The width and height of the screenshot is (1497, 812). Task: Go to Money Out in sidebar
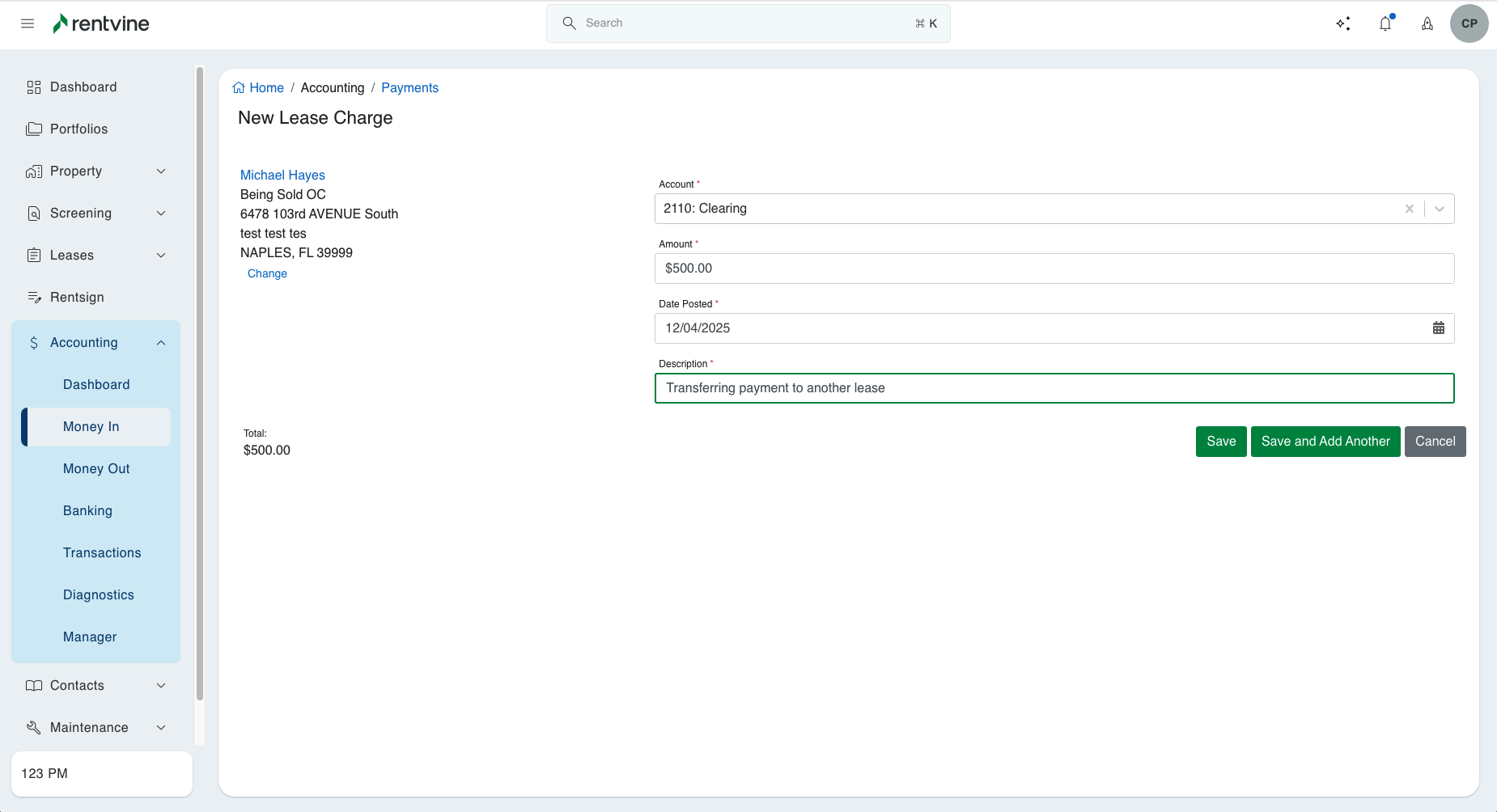[x=96, y=469]
